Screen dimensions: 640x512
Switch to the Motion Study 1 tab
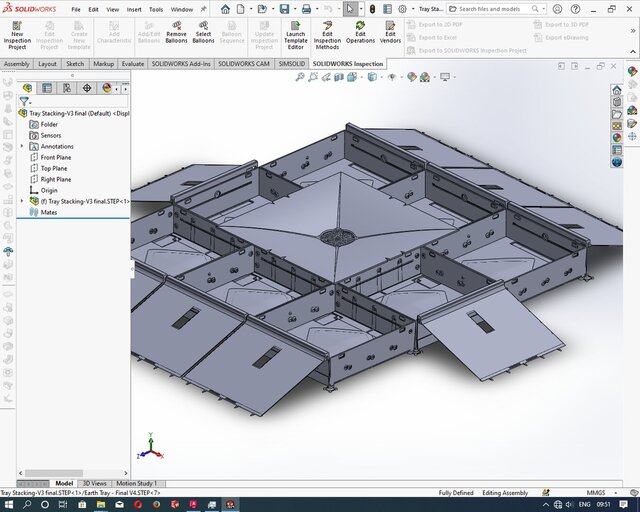[137, 483]
